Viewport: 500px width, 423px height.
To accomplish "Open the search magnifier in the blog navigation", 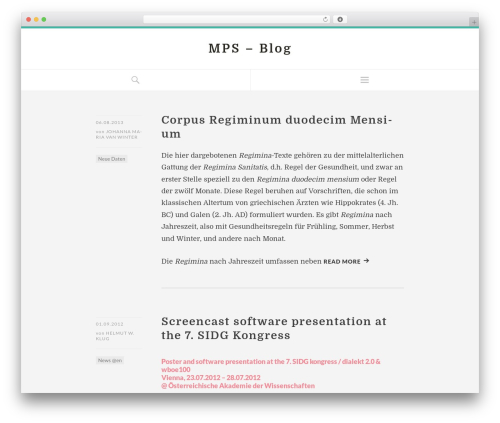I will (135, 80).
